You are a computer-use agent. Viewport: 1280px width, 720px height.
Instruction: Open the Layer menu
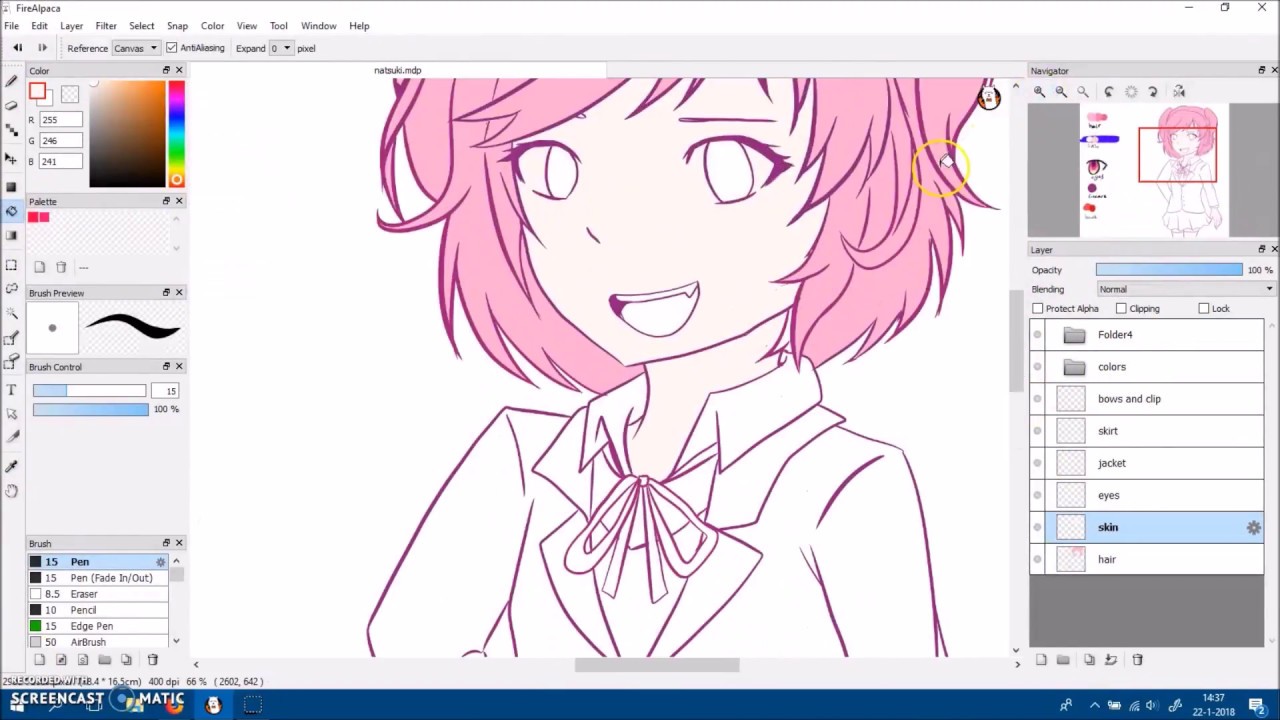point(71,26)
